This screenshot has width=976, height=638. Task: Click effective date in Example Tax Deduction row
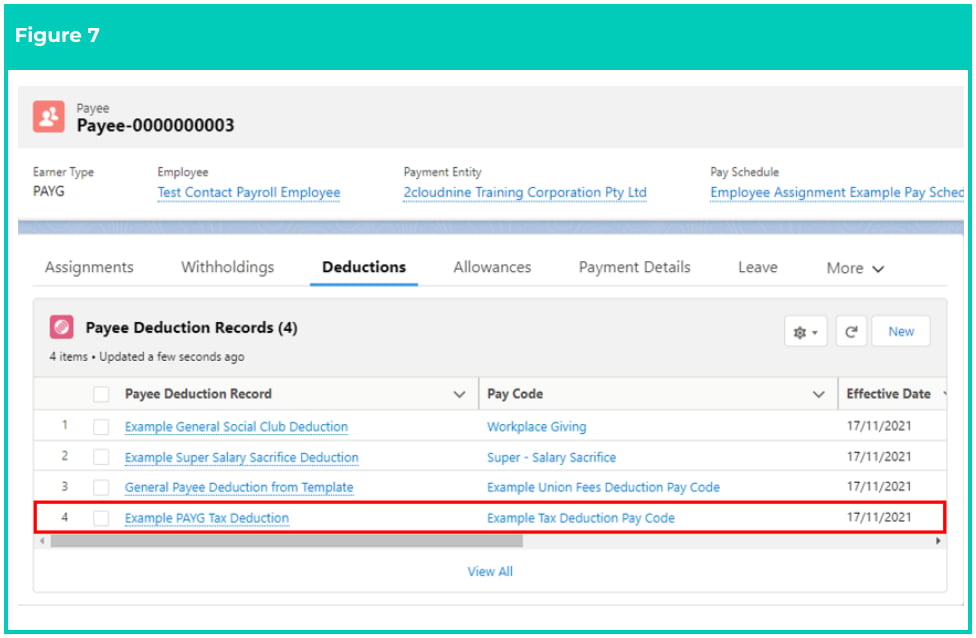(x=878, y=517)
